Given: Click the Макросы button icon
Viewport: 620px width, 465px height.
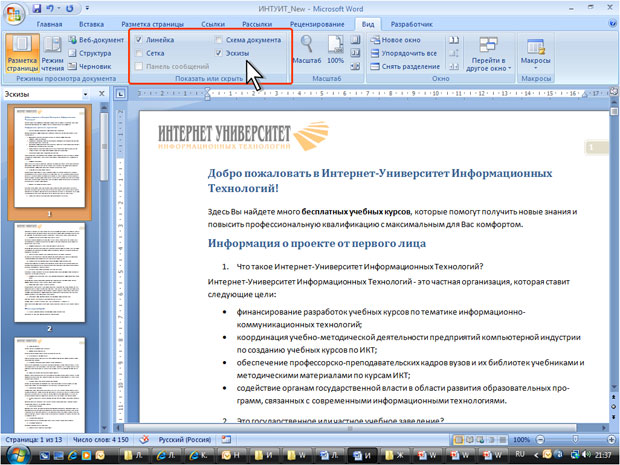Looking at the screenshot, I should pyautogui.click(x=536, y=47).
